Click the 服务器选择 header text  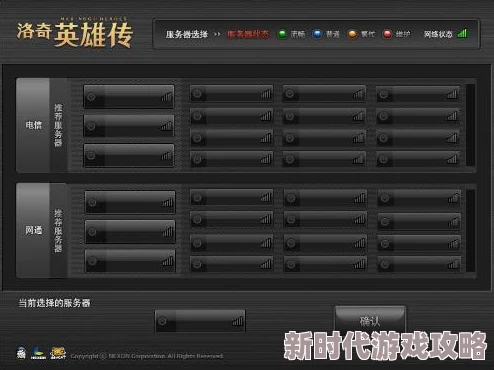coord(187,34)
